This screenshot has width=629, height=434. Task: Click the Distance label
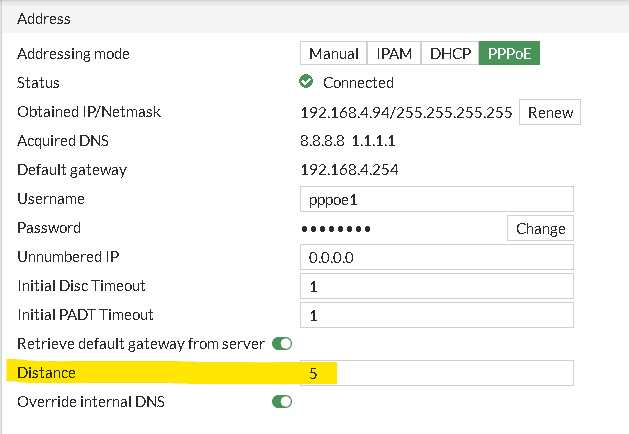tap(47, 373)
